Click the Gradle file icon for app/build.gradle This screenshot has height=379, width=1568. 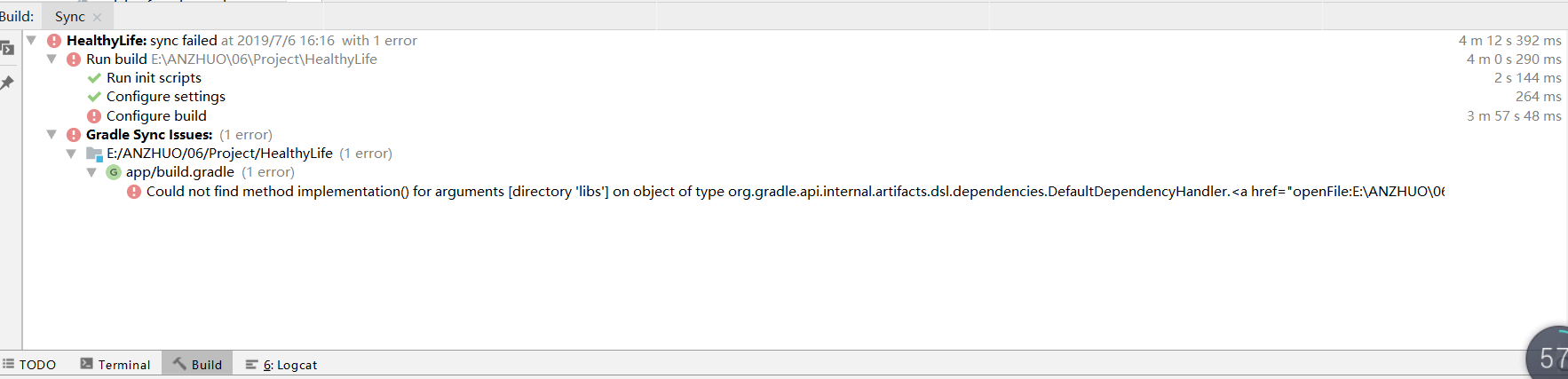pyautogui.click(x=114, y=172)
